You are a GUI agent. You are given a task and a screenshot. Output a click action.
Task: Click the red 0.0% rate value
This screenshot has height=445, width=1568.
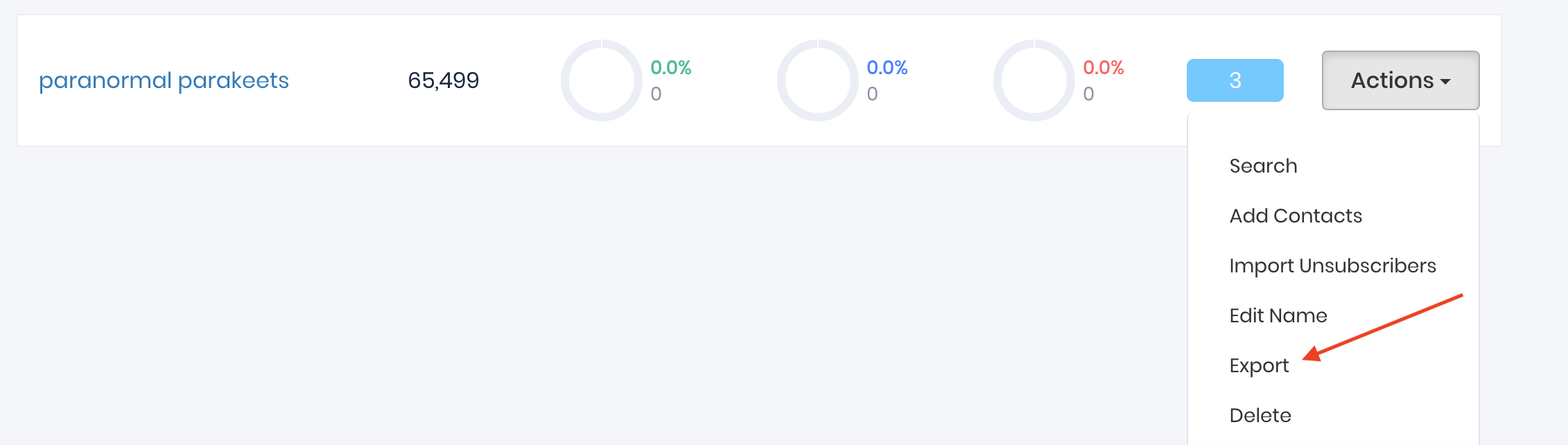click(x=1103, y=68)
